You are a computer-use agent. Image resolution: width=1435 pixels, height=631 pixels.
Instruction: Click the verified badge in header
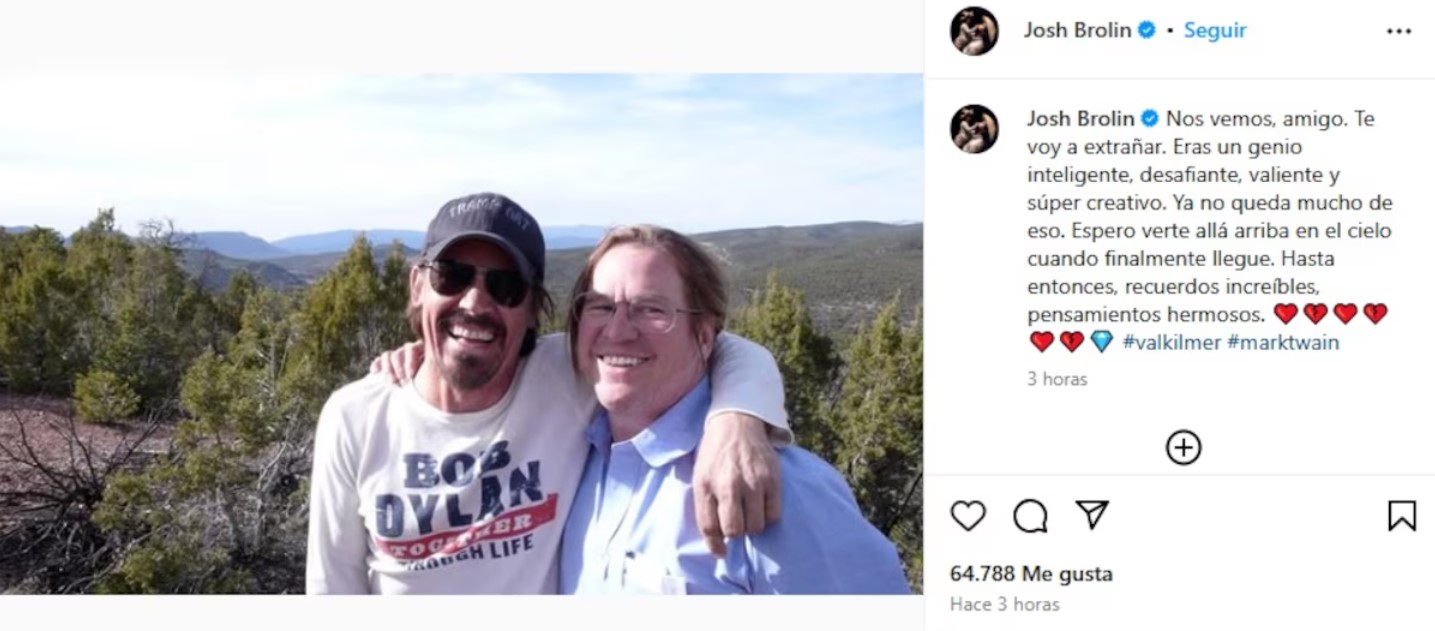tap(1146, 30)
